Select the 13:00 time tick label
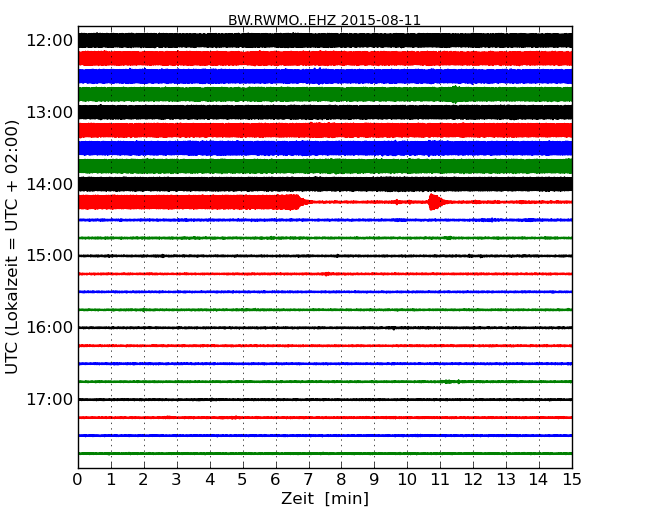Image resolution: width=650 pixels, height=520 pixels. [50, 112]
